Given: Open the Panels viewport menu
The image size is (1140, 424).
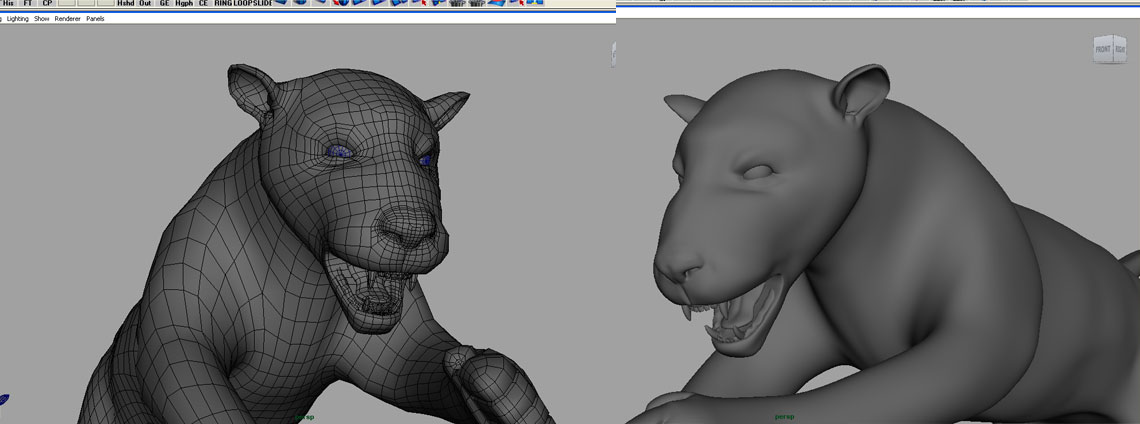Looking at the screenshot, I should coord(95,19).
